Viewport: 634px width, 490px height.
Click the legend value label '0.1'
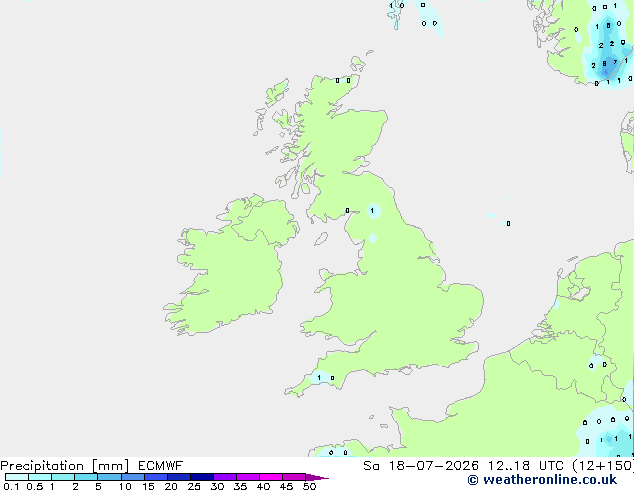11,486
